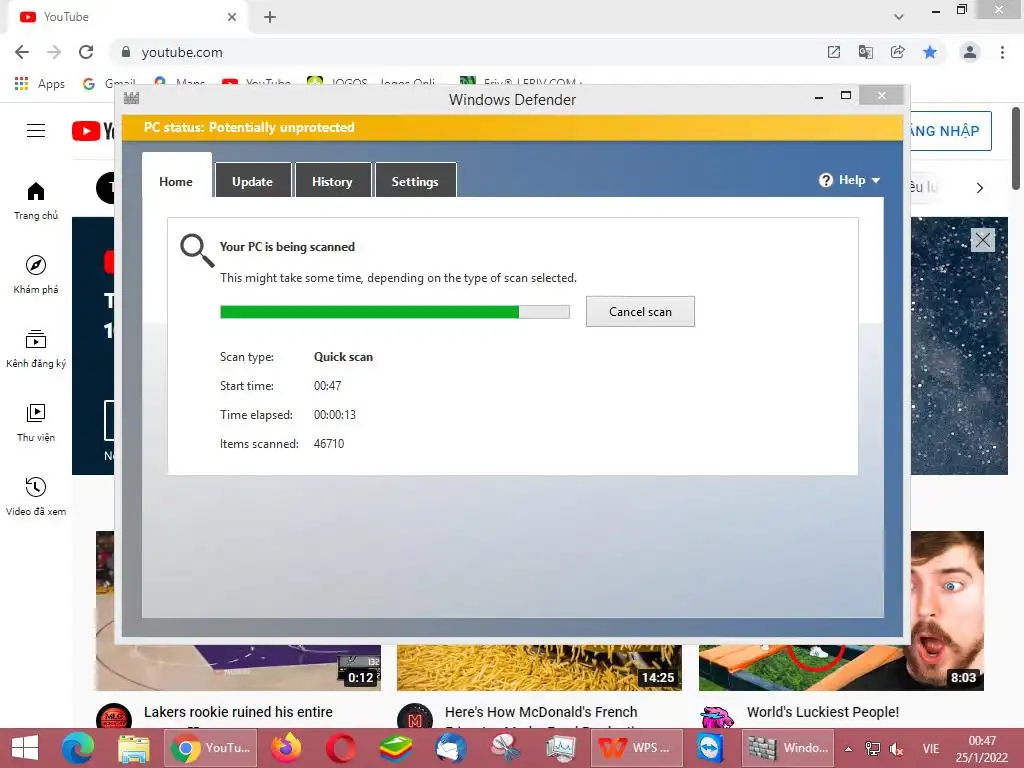Click the muted volume tray icon

(x=897, y=749)
